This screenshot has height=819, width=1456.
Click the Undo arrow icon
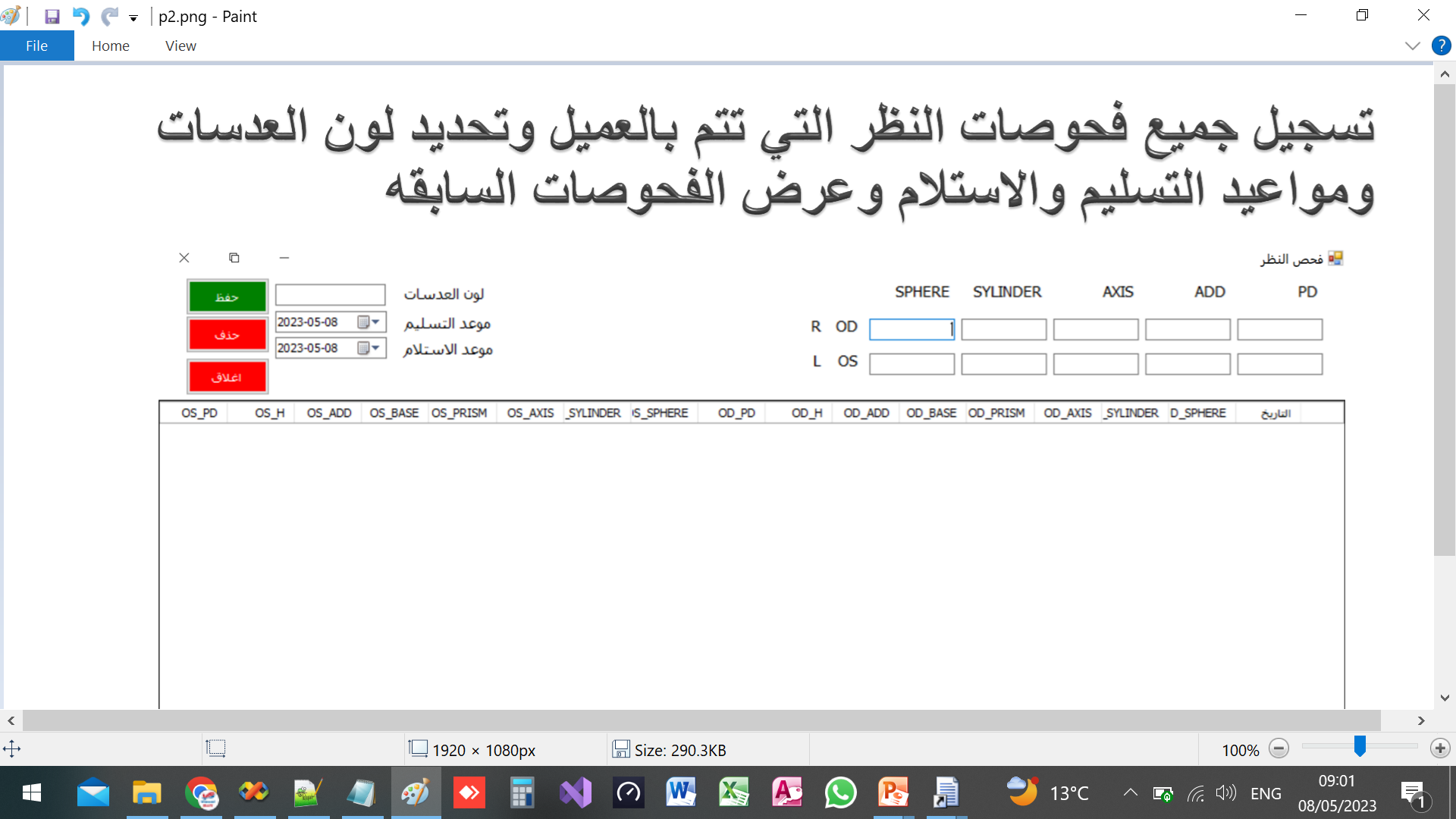[80, 16]
